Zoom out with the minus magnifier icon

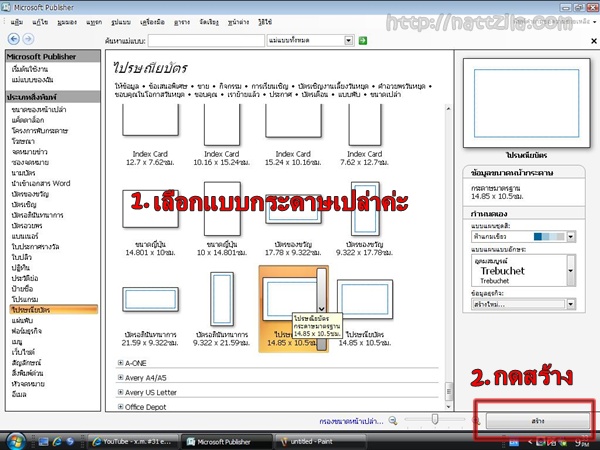(x=393, y=421)
